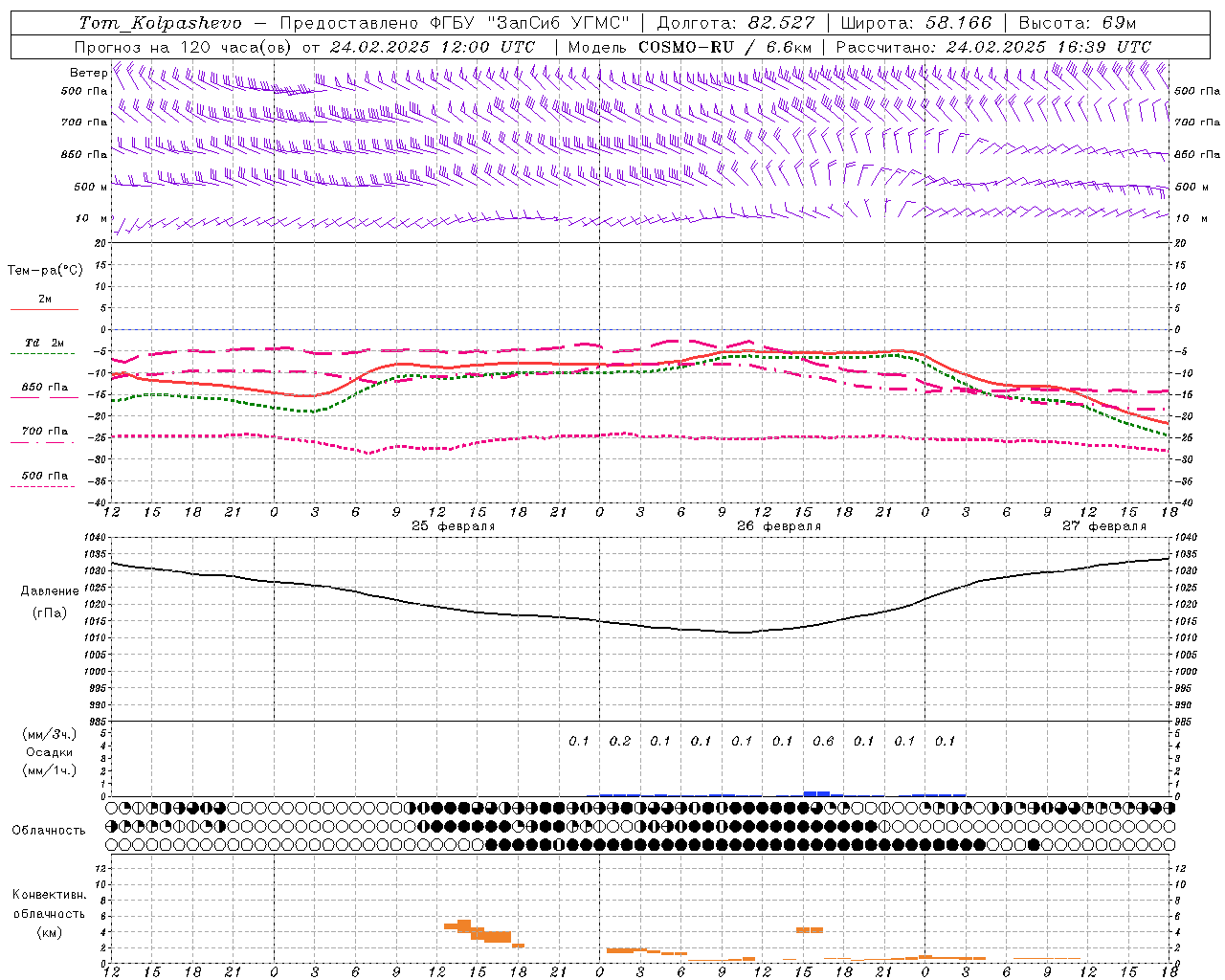Click the Облачность cloud cover label
The height and width of the screenshot is (980, 1225).
[49, 830]
